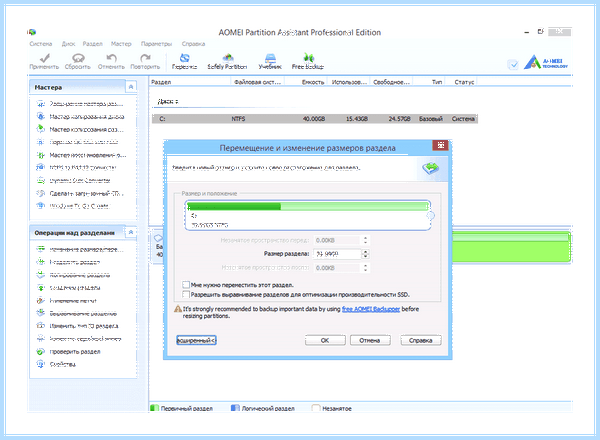Open the Мастер menu
Viewport: 600px width, 440px height.
(121, 44)
